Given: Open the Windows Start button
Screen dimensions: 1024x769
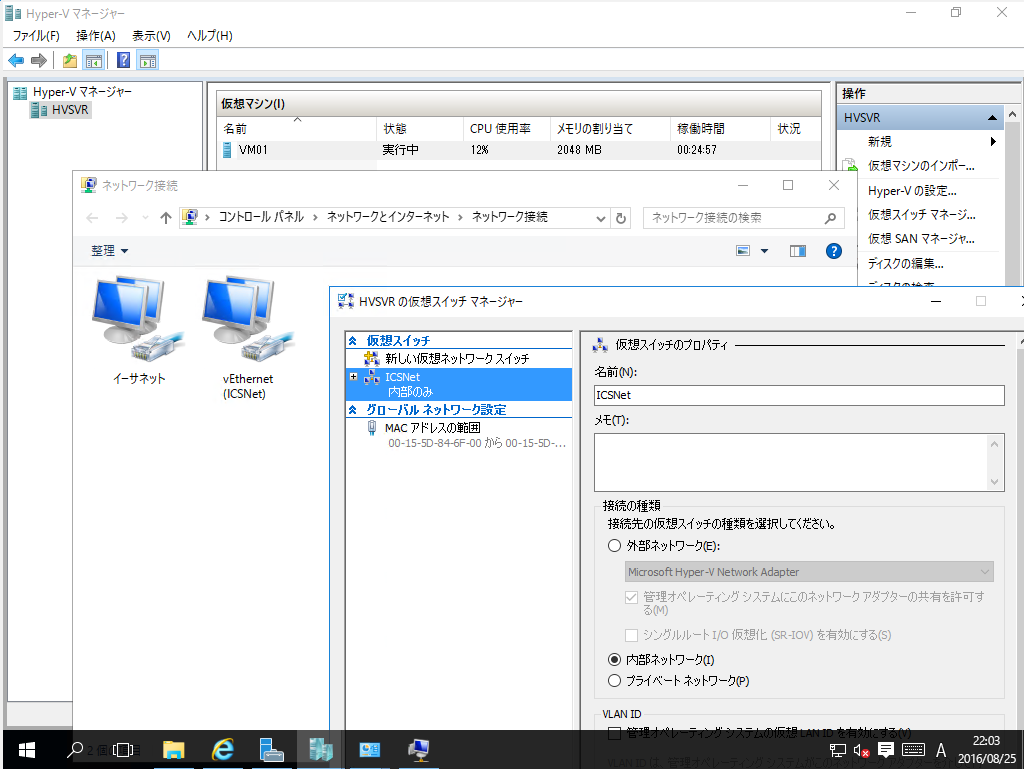Looking at the screenshot, I should (27, 750).
